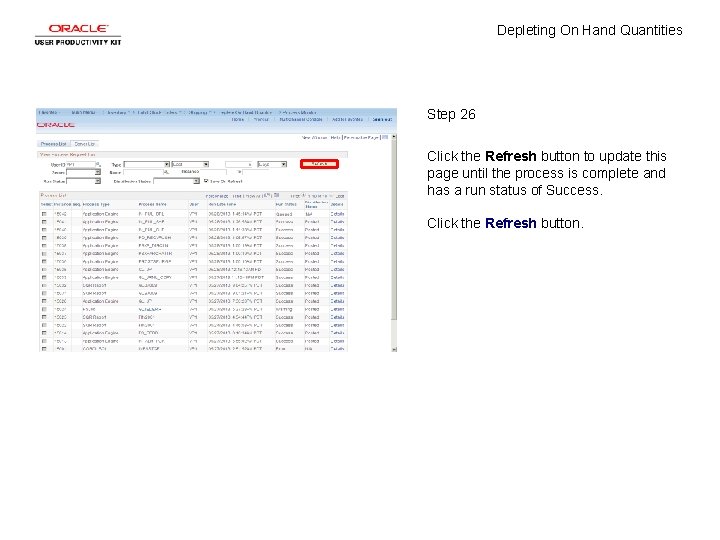
Task: Click the Name field lookup magnifier icon
Action: (x=167, y=172)
